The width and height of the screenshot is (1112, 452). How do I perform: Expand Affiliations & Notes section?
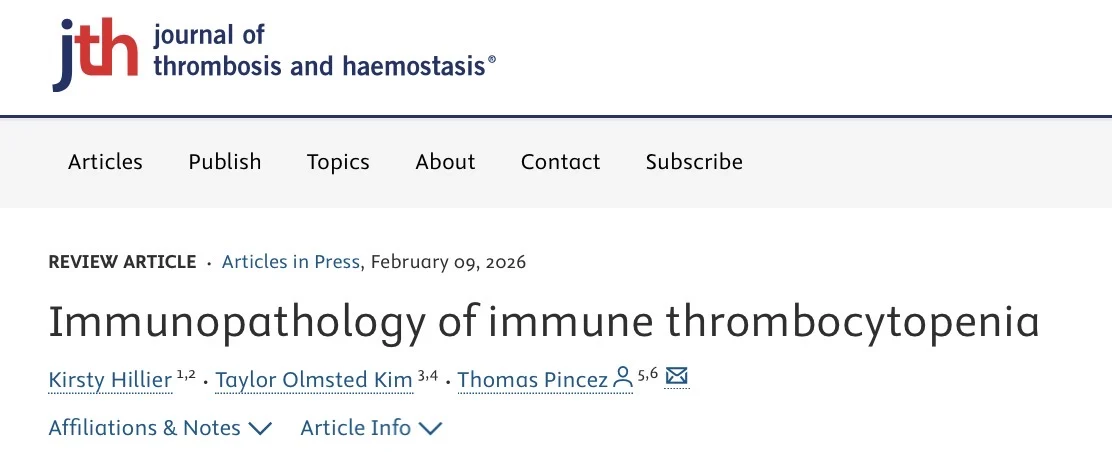[160, 428]
